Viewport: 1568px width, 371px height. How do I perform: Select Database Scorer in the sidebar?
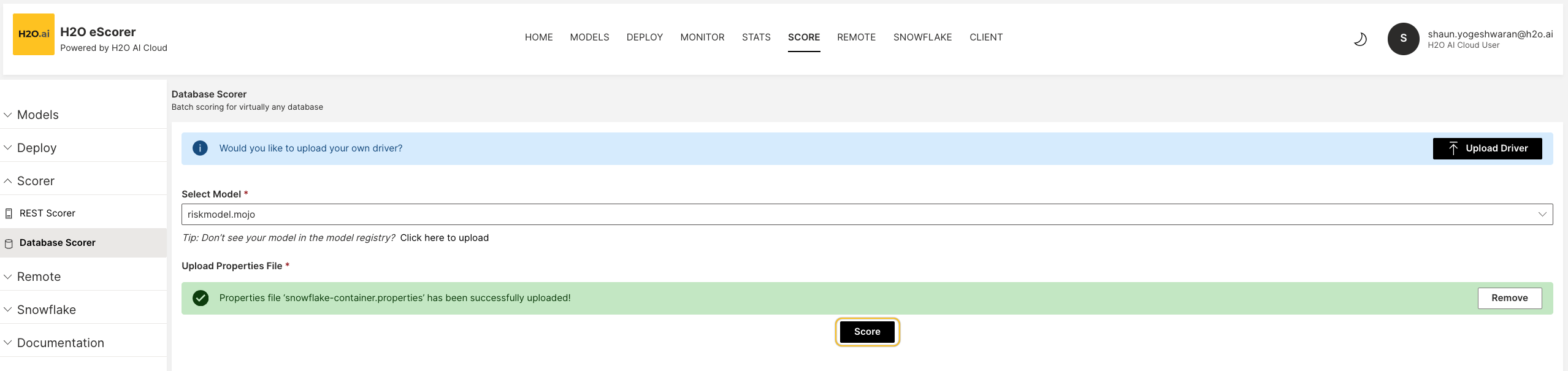[83, 243]
